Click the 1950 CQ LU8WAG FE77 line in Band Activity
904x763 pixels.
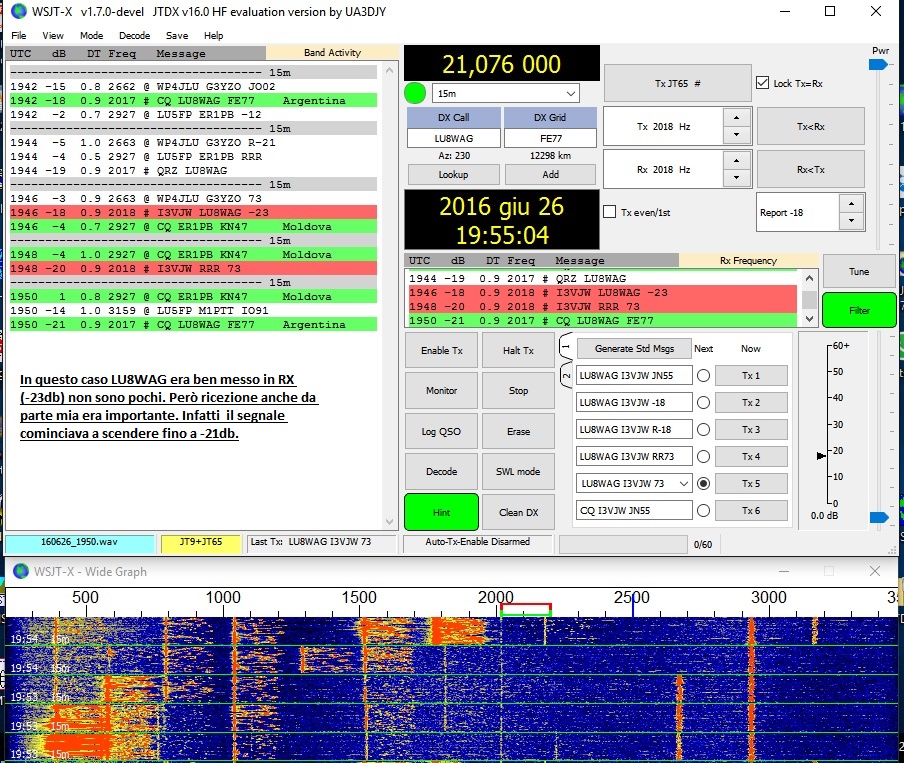[193, 325]
